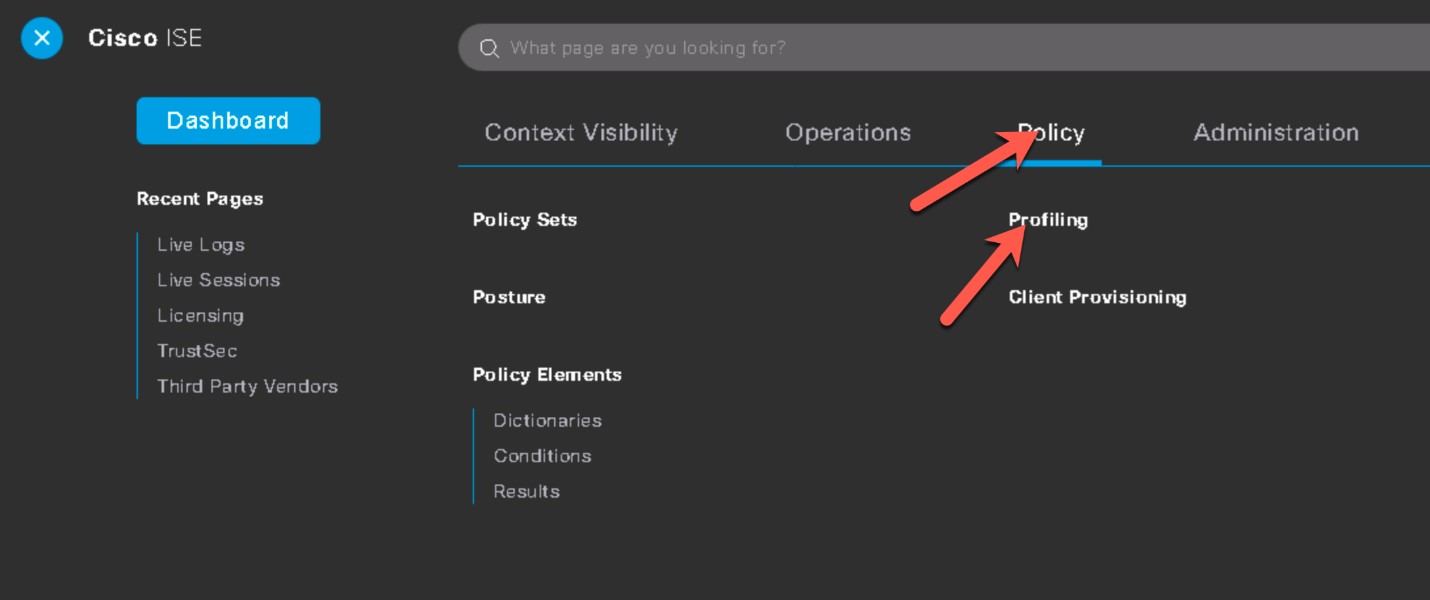Open the Dashboard button

228,121
